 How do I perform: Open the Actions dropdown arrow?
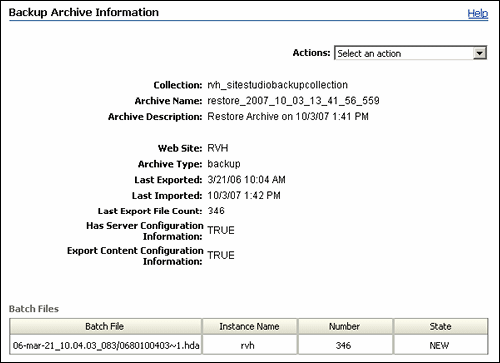coord(479,53)
